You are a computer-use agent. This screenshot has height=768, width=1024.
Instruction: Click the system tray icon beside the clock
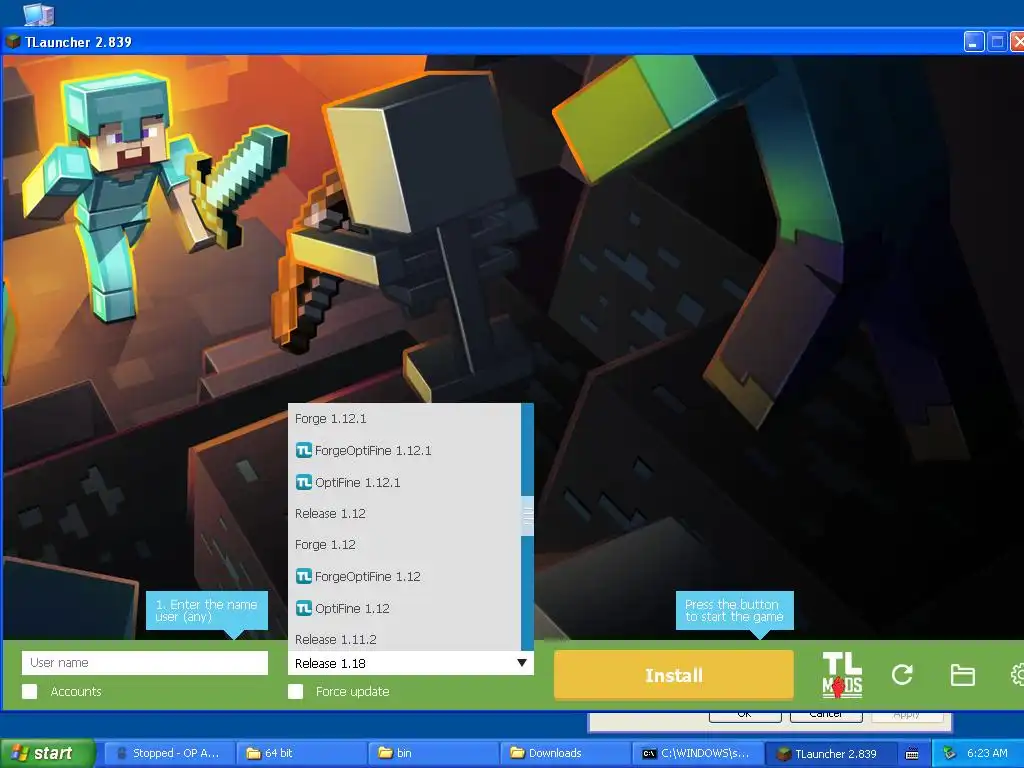coord(950,753)
